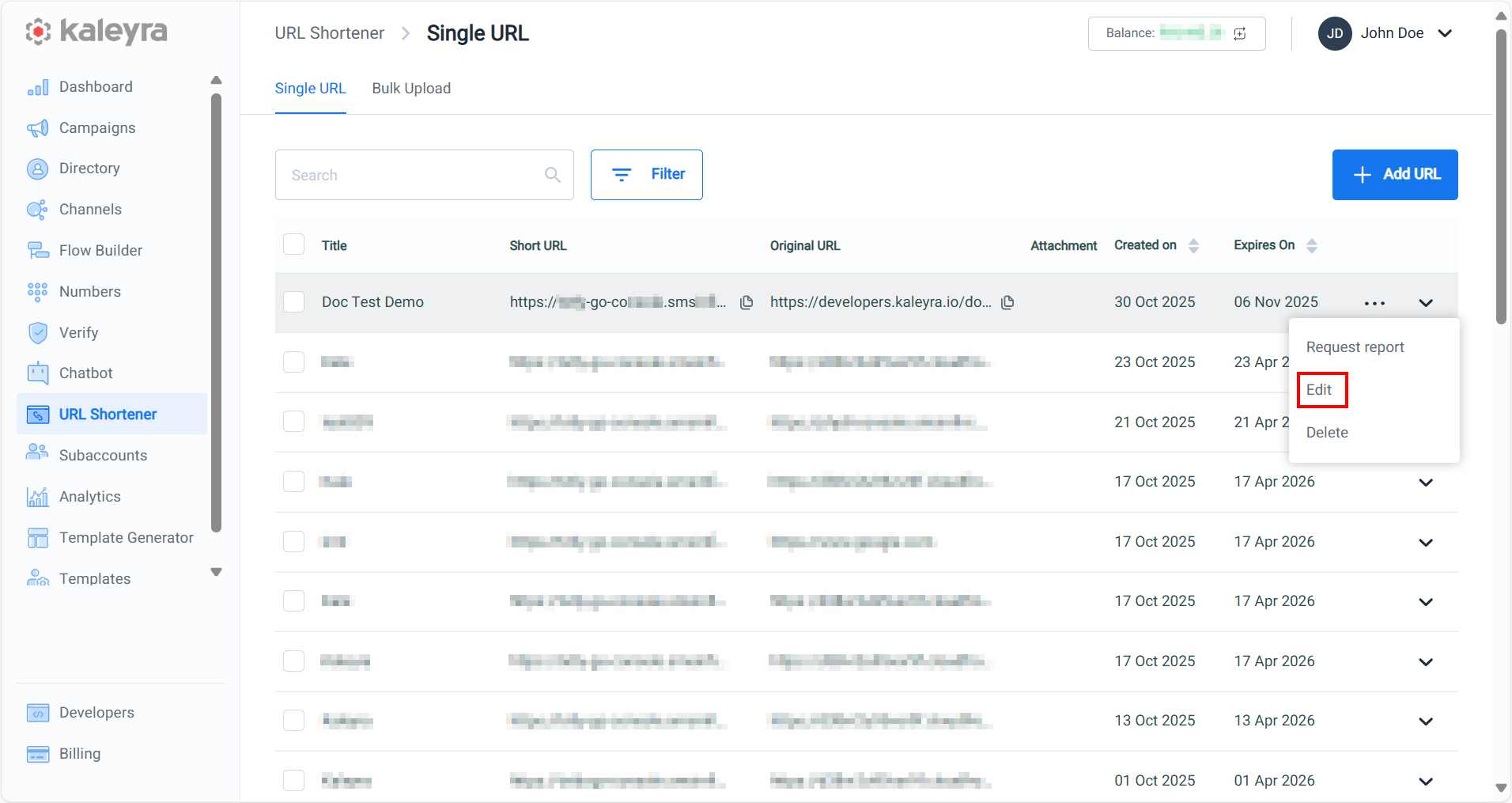
Task: Click the Subaccounts people icon
Action: click(38, 453)
